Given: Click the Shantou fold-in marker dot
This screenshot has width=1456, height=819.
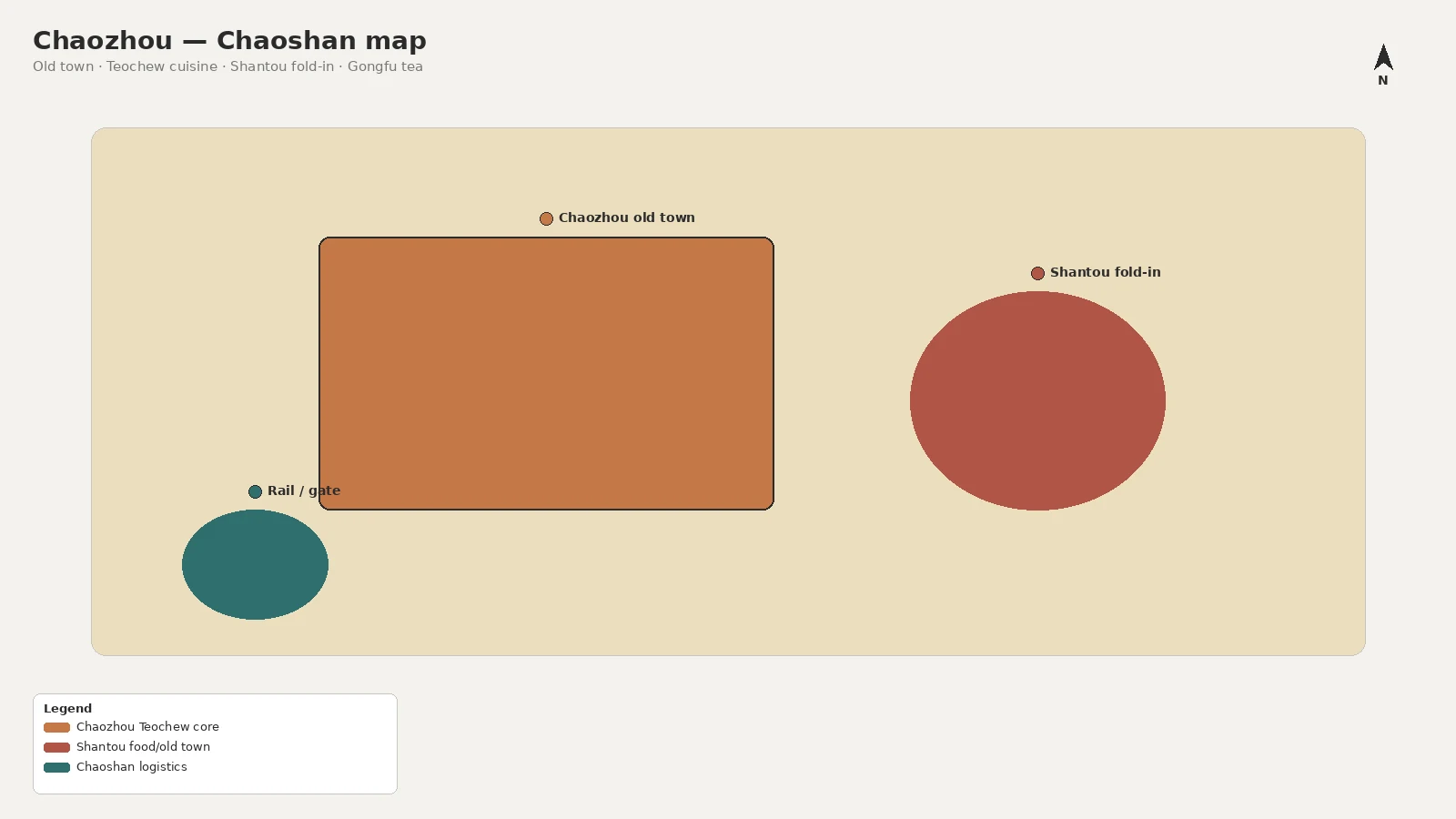Looking at the screenshot, I should click(1037, 273).
